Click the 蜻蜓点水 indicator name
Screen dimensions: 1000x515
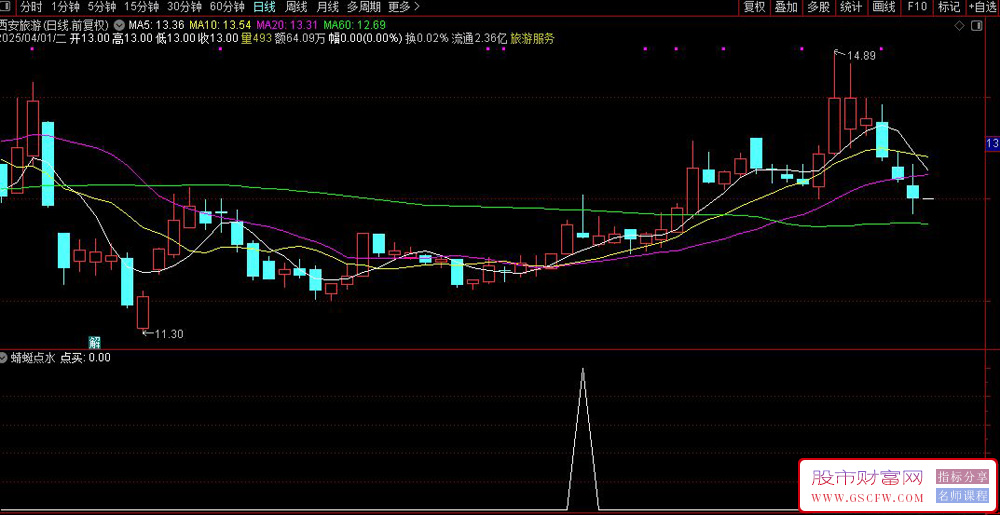33,358
